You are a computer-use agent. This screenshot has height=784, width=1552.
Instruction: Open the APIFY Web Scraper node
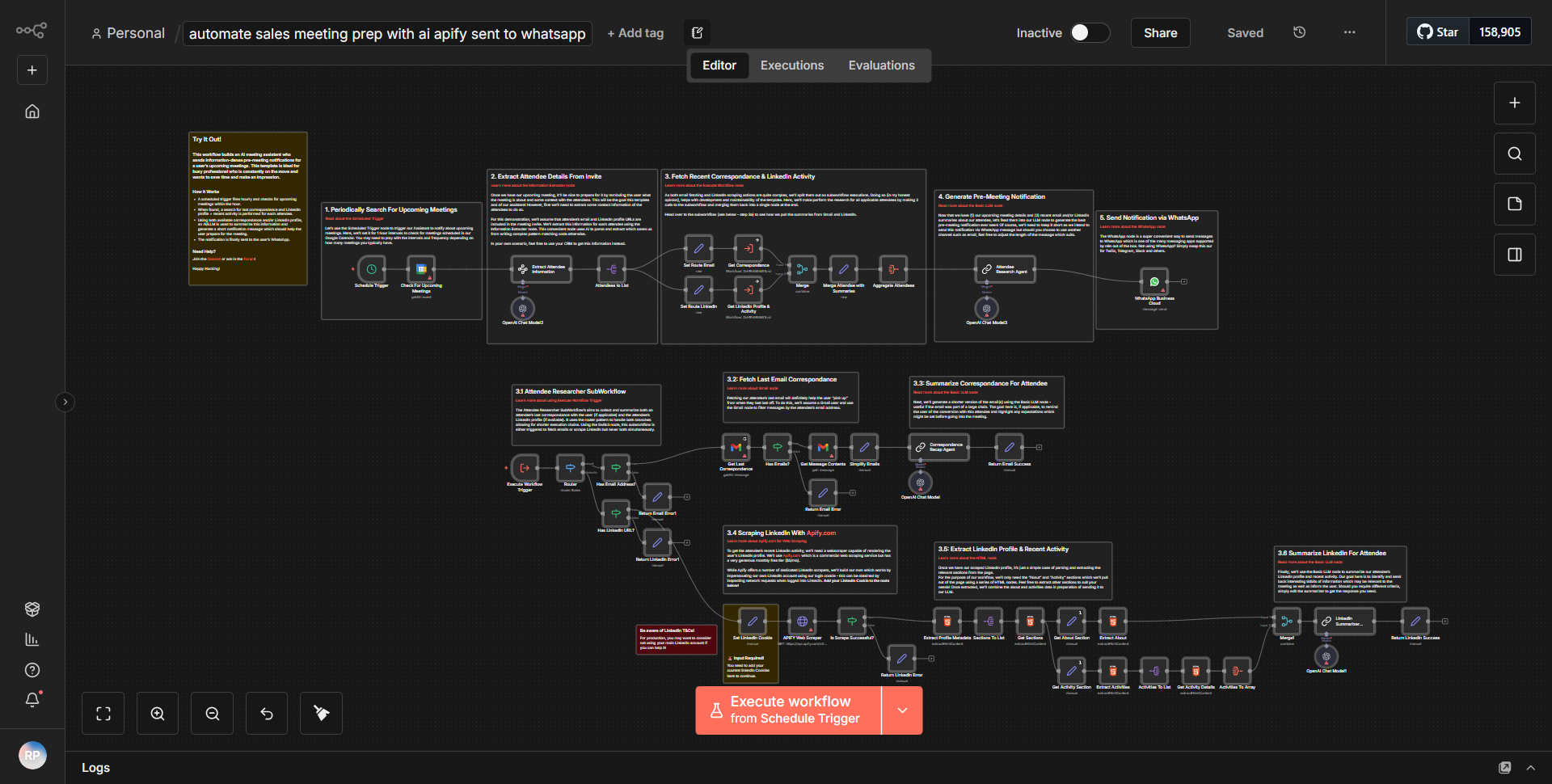coord(802,622)
